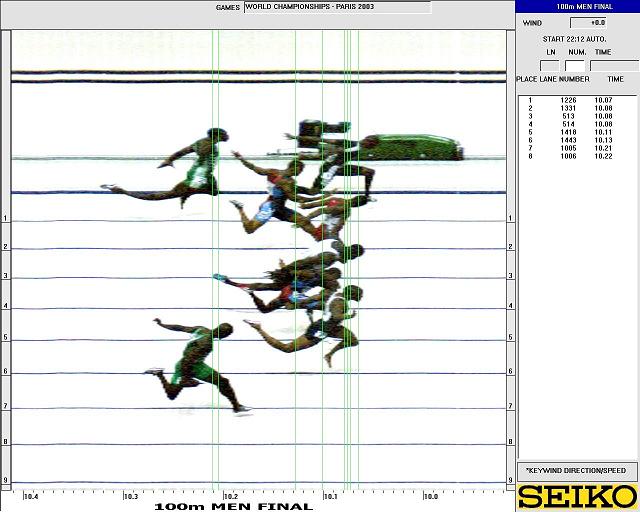Select eighth place row with time 10.22

(576, 156)
